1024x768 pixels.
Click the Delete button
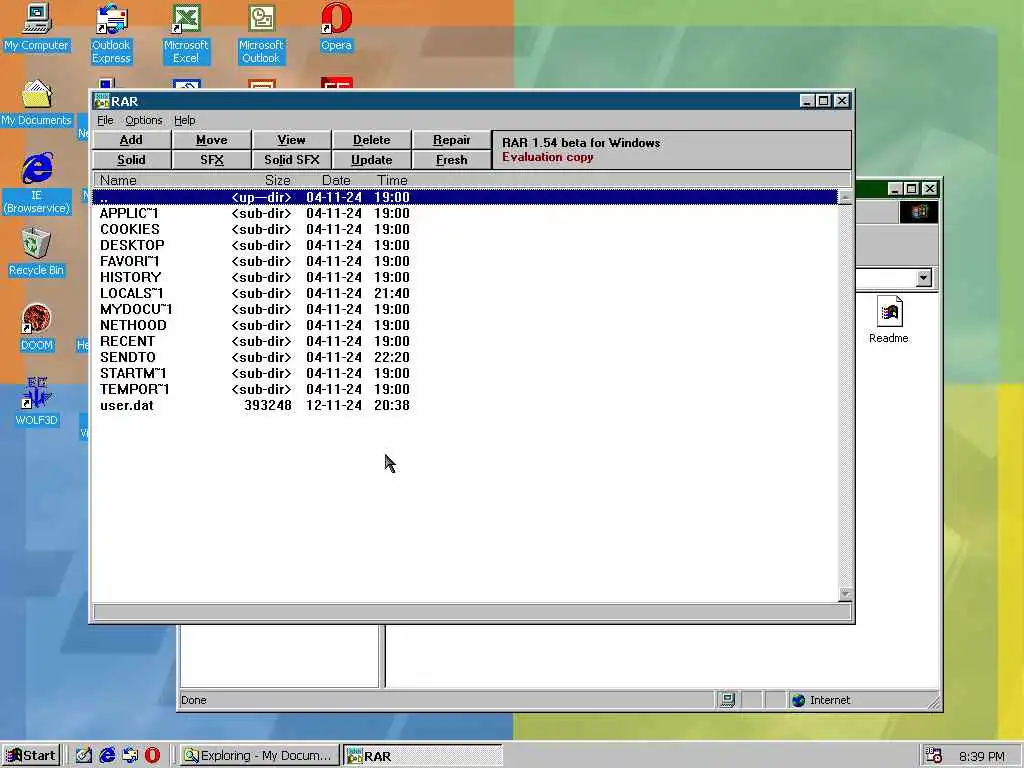(372, 140)
